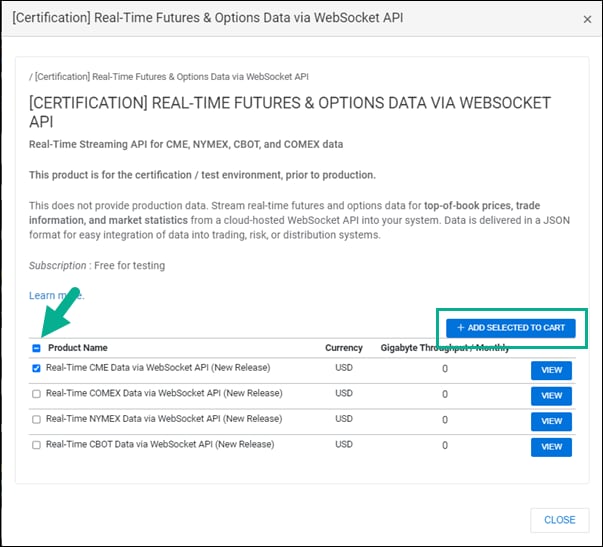Enable the Real-Time CBOT Data checkbox

click(37, 445)
